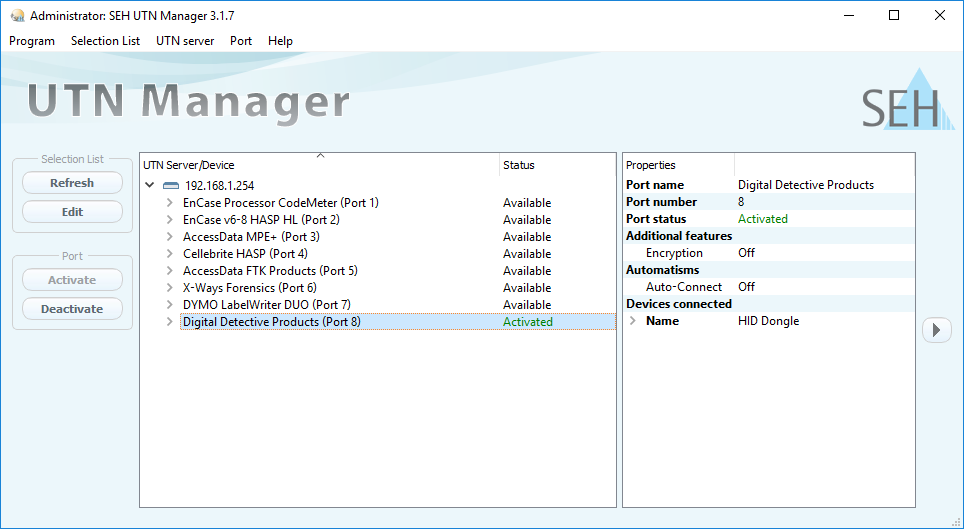
Task: Click Port name value Digital Detective Products
Action: pos(805,185)
